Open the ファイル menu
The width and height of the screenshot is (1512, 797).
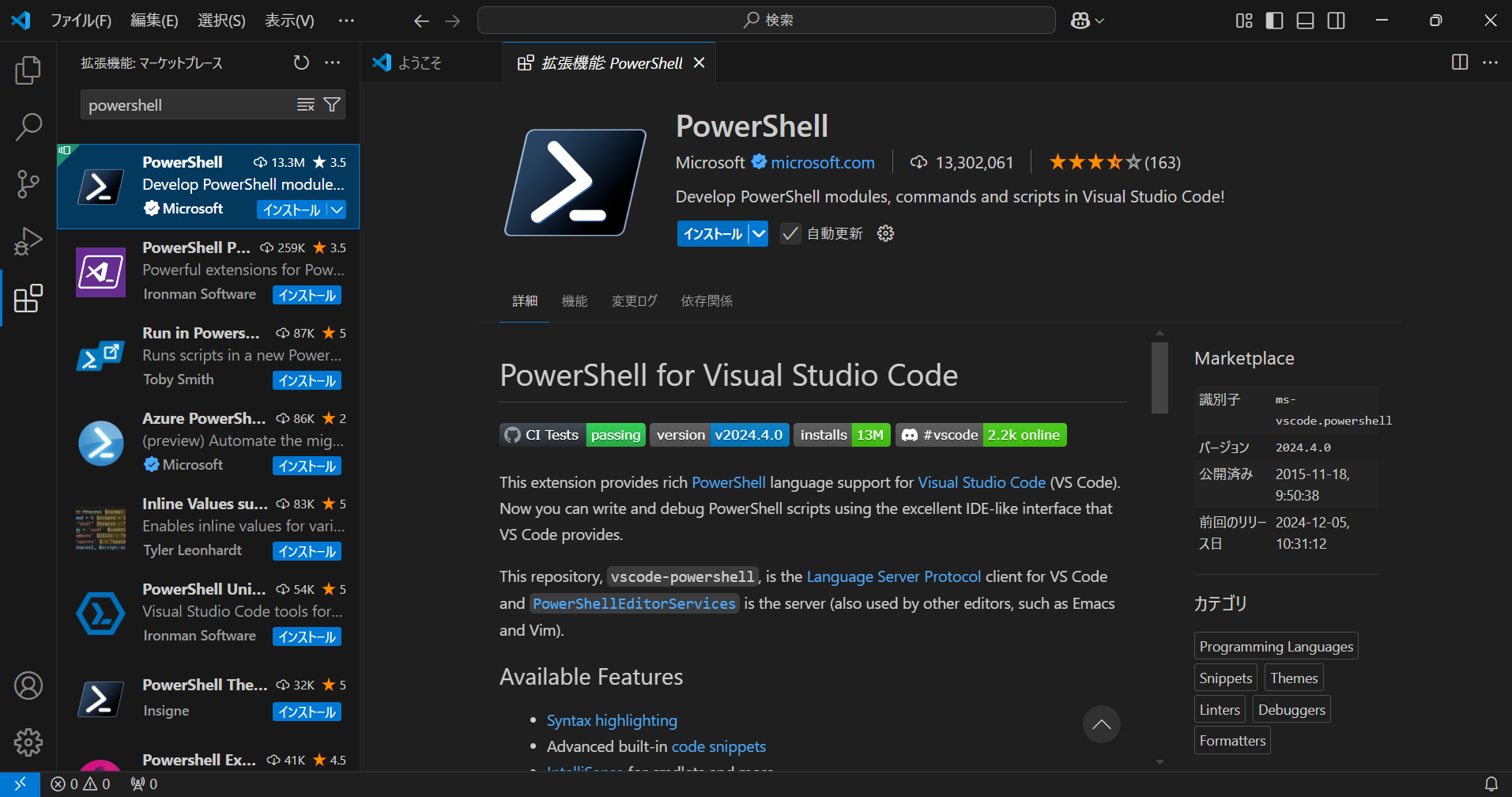coord(81,20)
